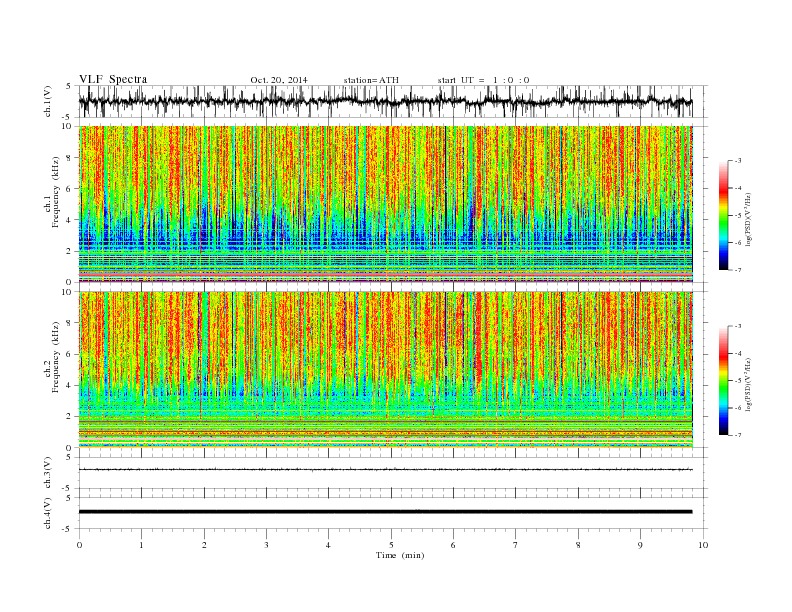This screenshot has width=792, height=612.
Task: Click time axis tick label "4"
Action: click(x=328, y=545)
